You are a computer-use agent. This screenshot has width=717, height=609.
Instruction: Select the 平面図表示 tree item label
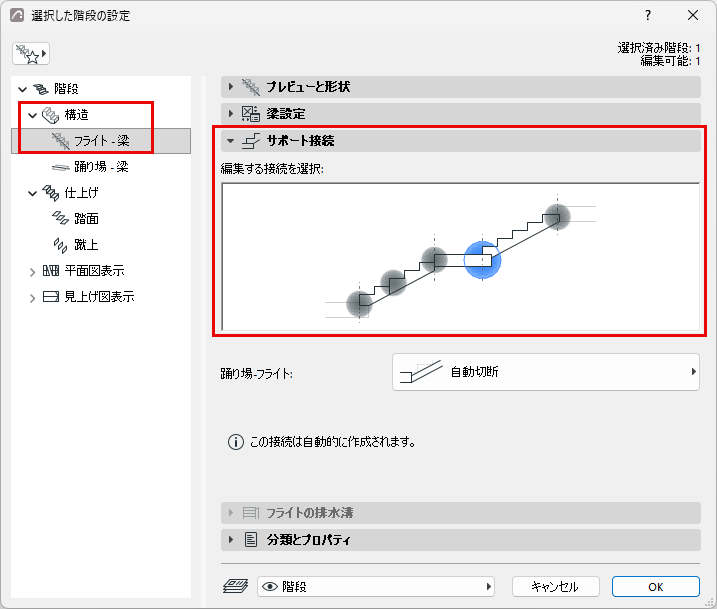point(95,271)
